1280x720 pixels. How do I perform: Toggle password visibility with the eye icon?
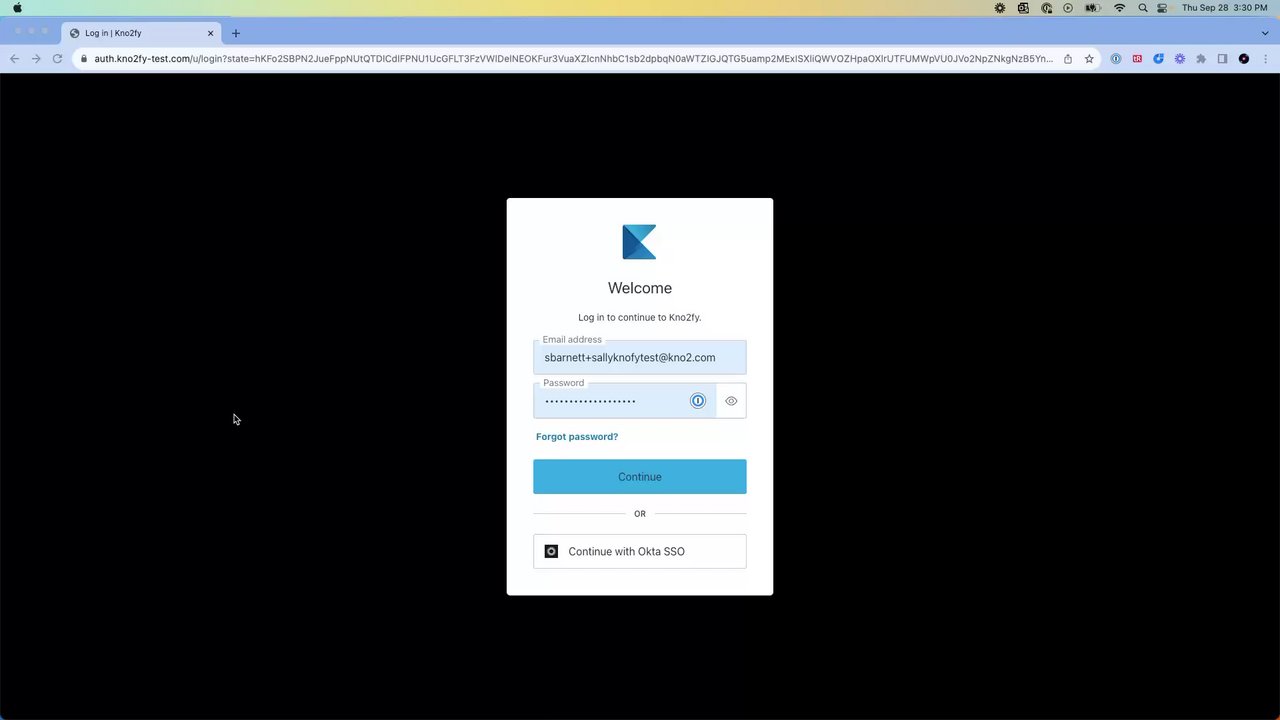click(731, 401)
